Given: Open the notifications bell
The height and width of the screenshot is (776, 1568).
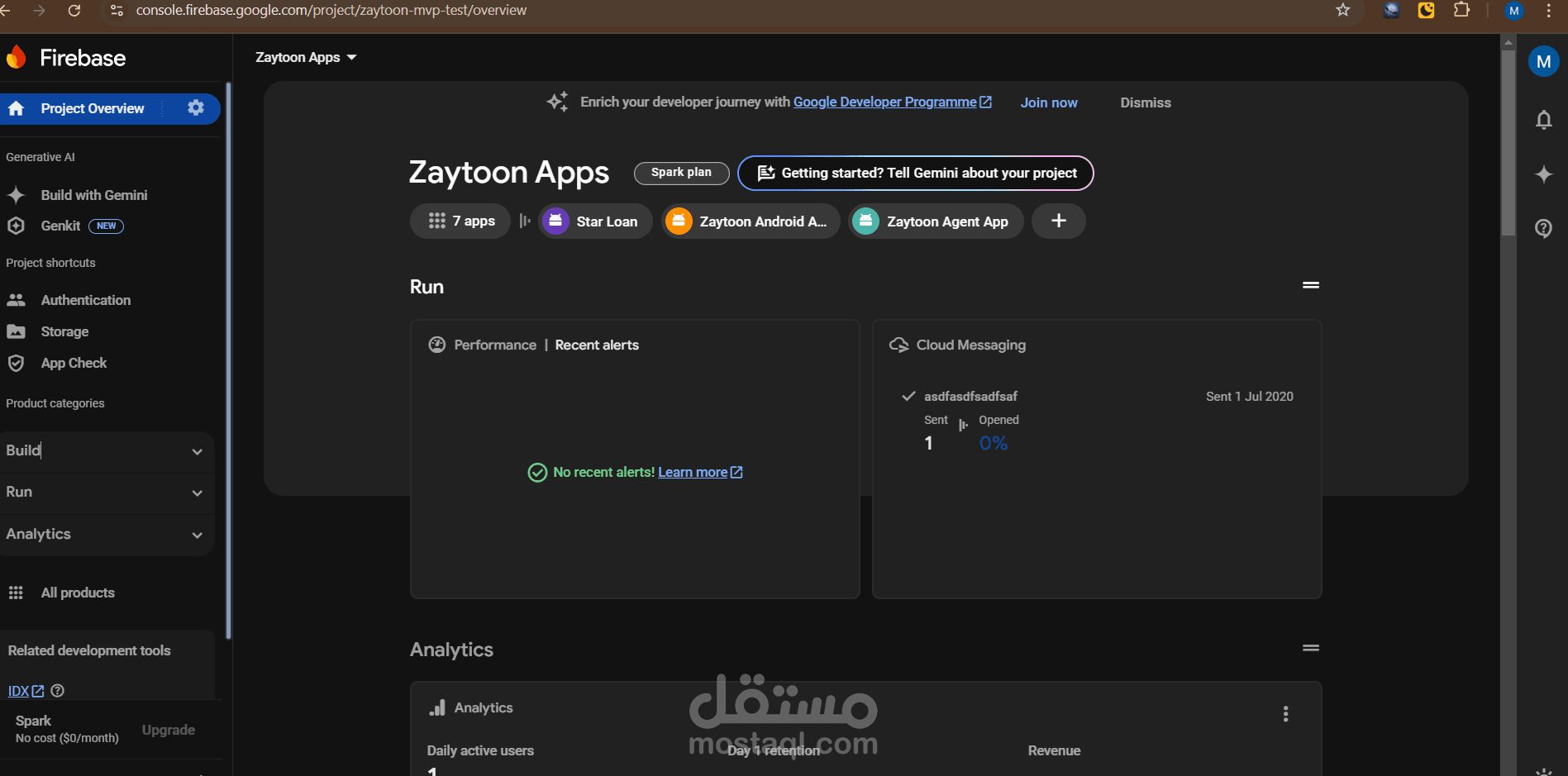Looking at the screenshot, I should (x=1543, y=121).
